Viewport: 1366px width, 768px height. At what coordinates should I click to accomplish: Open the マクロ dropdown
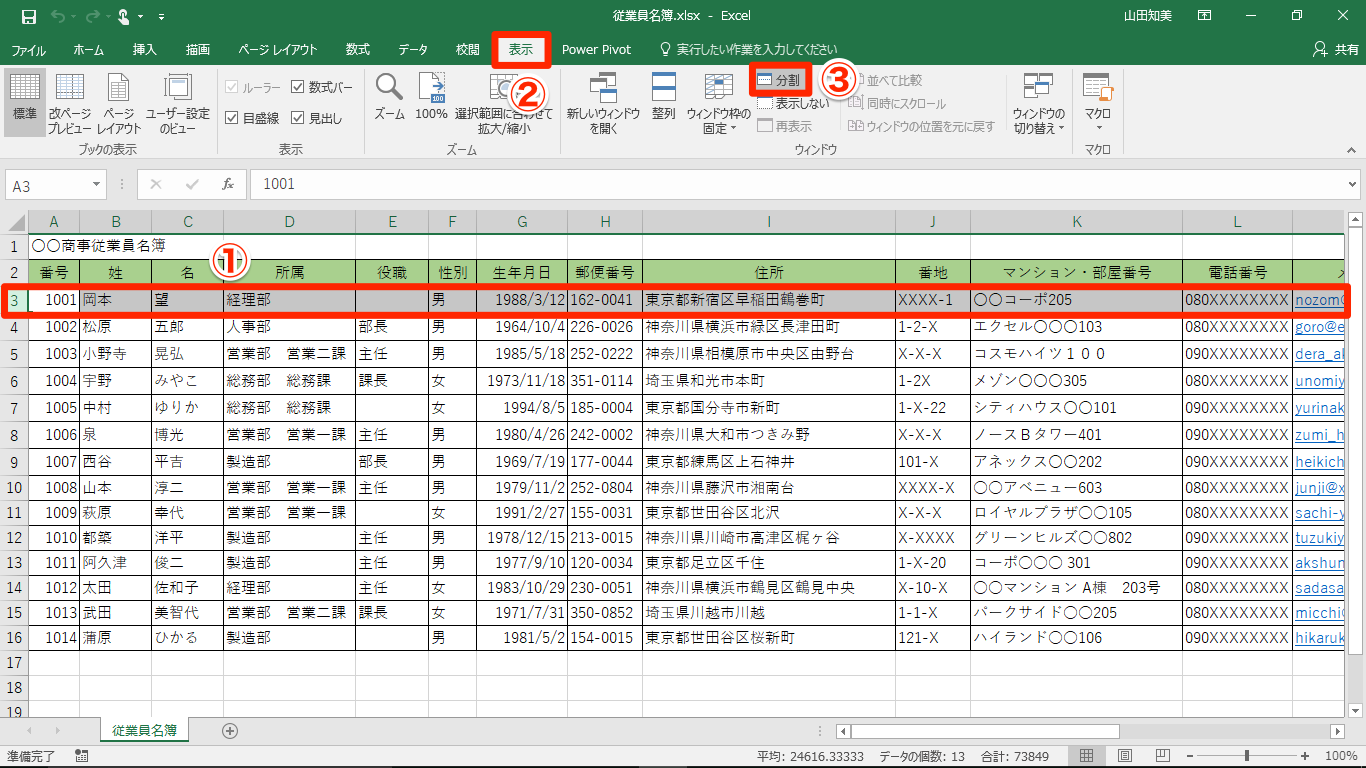(x=1098, y=103)
